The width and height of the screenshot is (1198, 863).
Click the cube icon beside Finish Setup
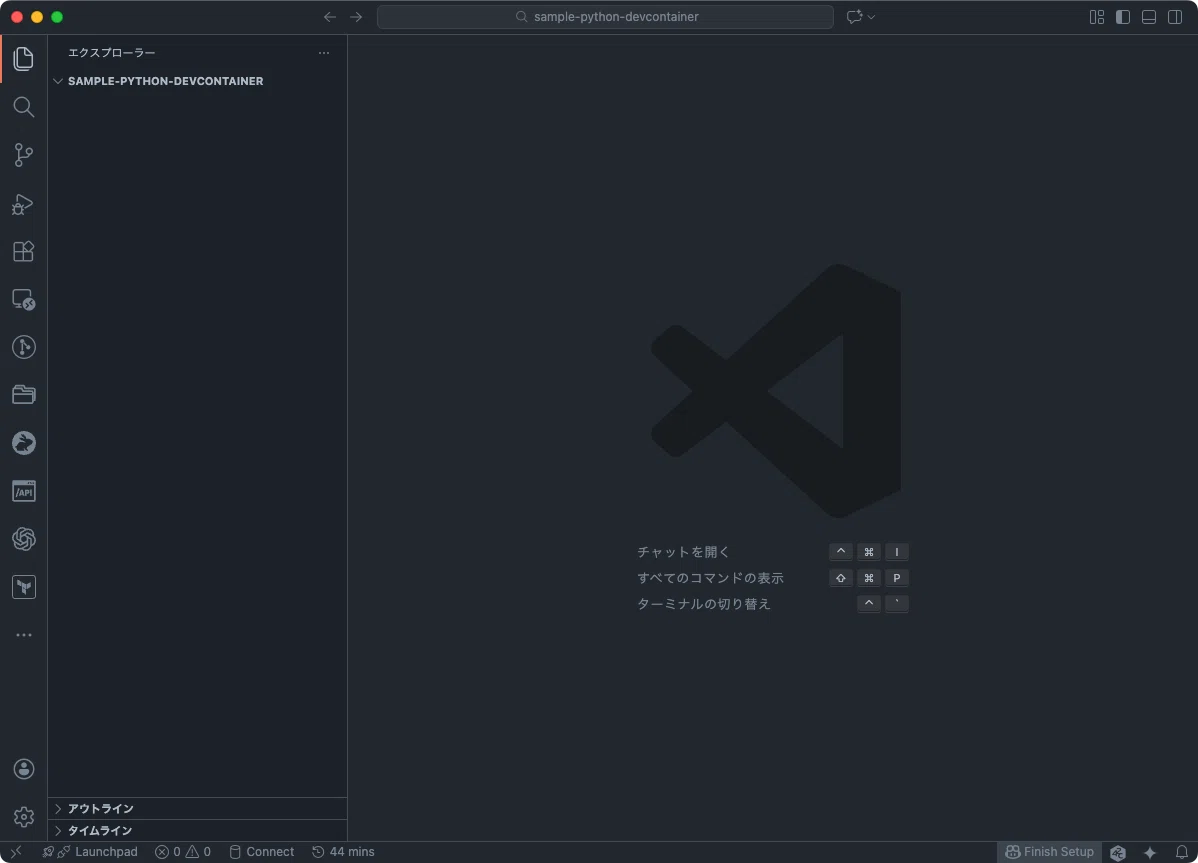coord(1118,852)
